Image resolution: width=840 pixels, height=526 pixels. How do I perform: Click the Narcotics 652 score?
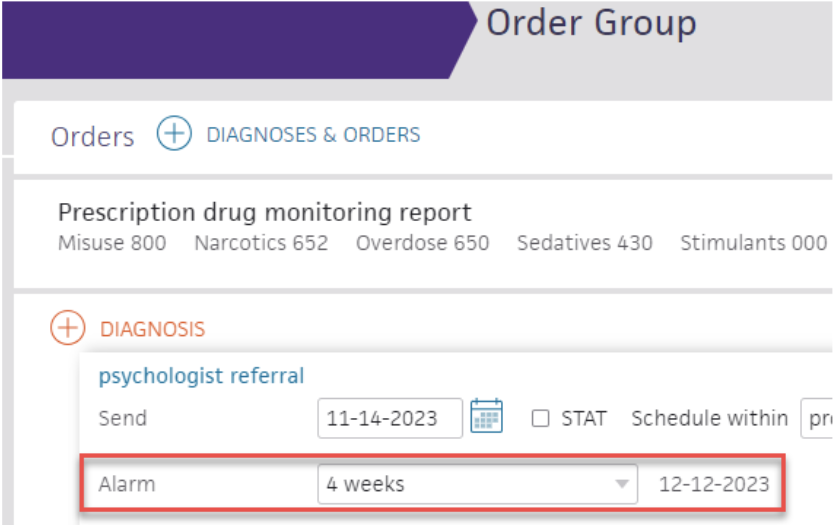click(x=261, y=243)
